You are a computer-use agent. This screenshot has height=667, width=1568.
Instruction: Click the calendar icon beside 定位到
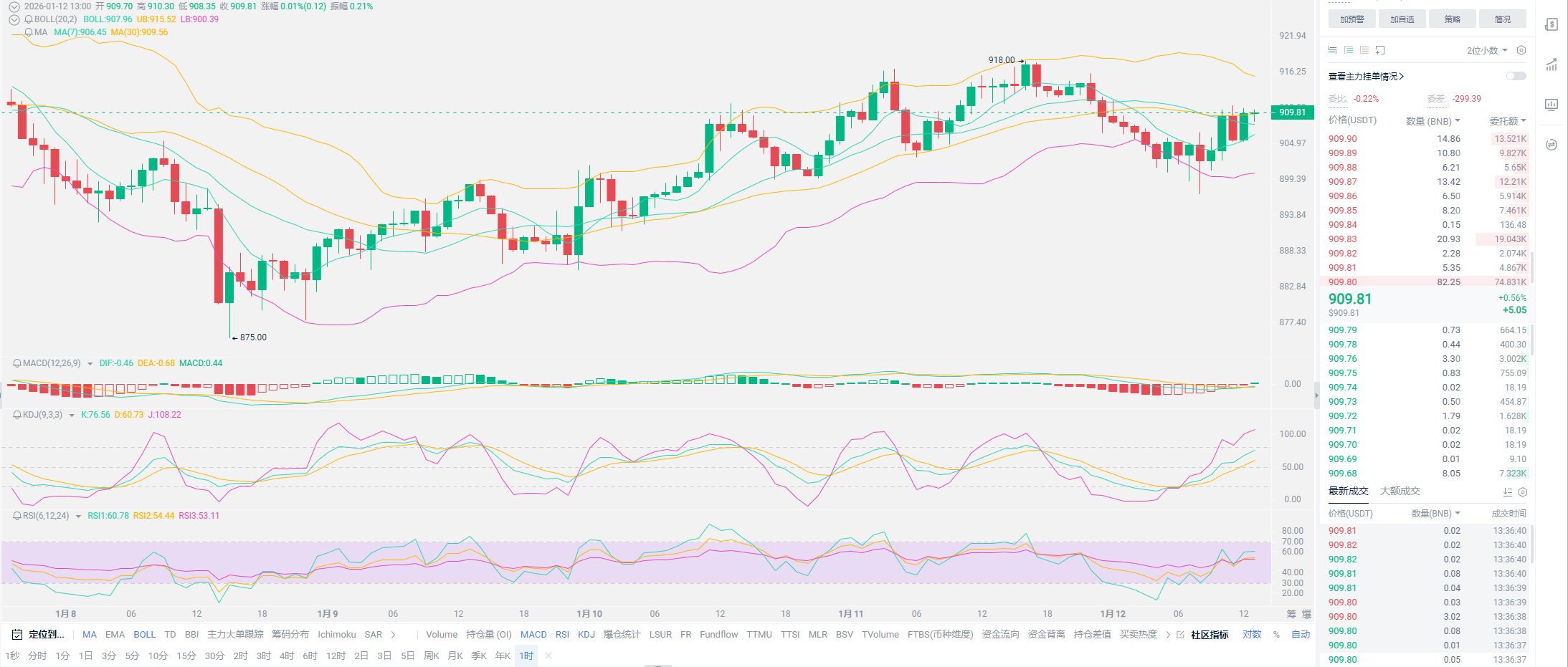pyautogui.click(x=17, y=635)
